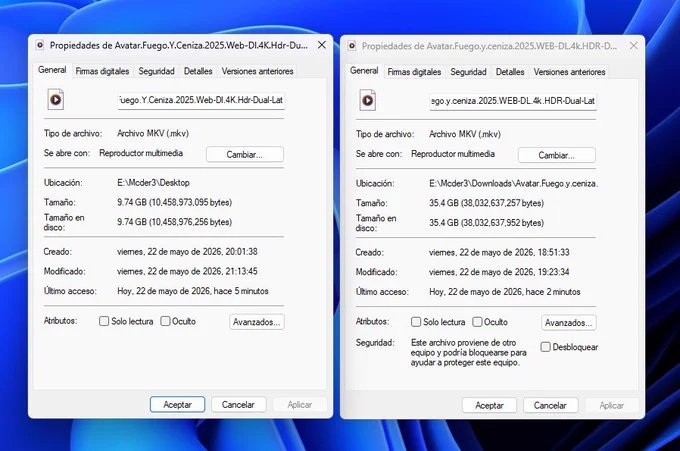
Task: Toggle Oculto checkbox in right 35.4 GB window
Action: coord(477,322)
